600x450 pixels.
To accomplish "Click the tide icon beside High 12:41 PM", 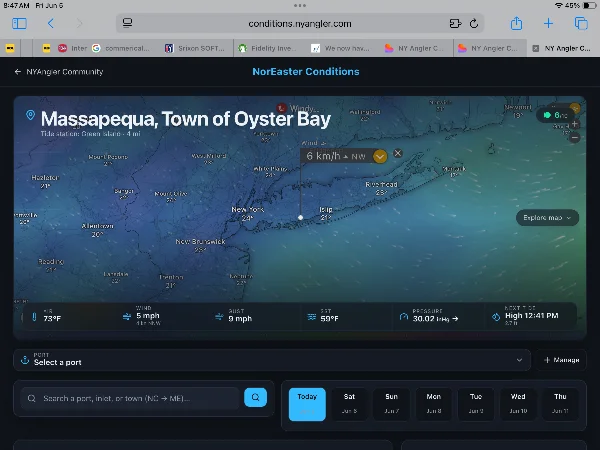I will 496,317.
